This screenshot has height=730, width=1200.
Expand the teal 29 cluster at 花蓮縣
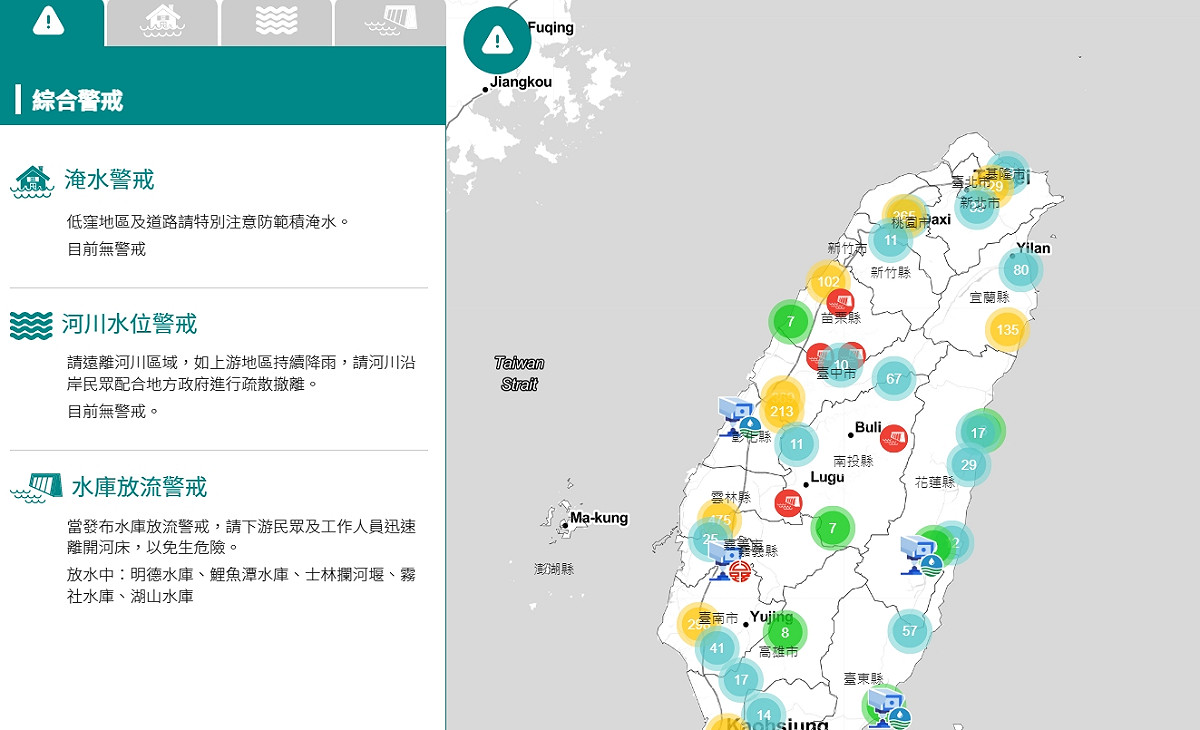click(969, 465)
